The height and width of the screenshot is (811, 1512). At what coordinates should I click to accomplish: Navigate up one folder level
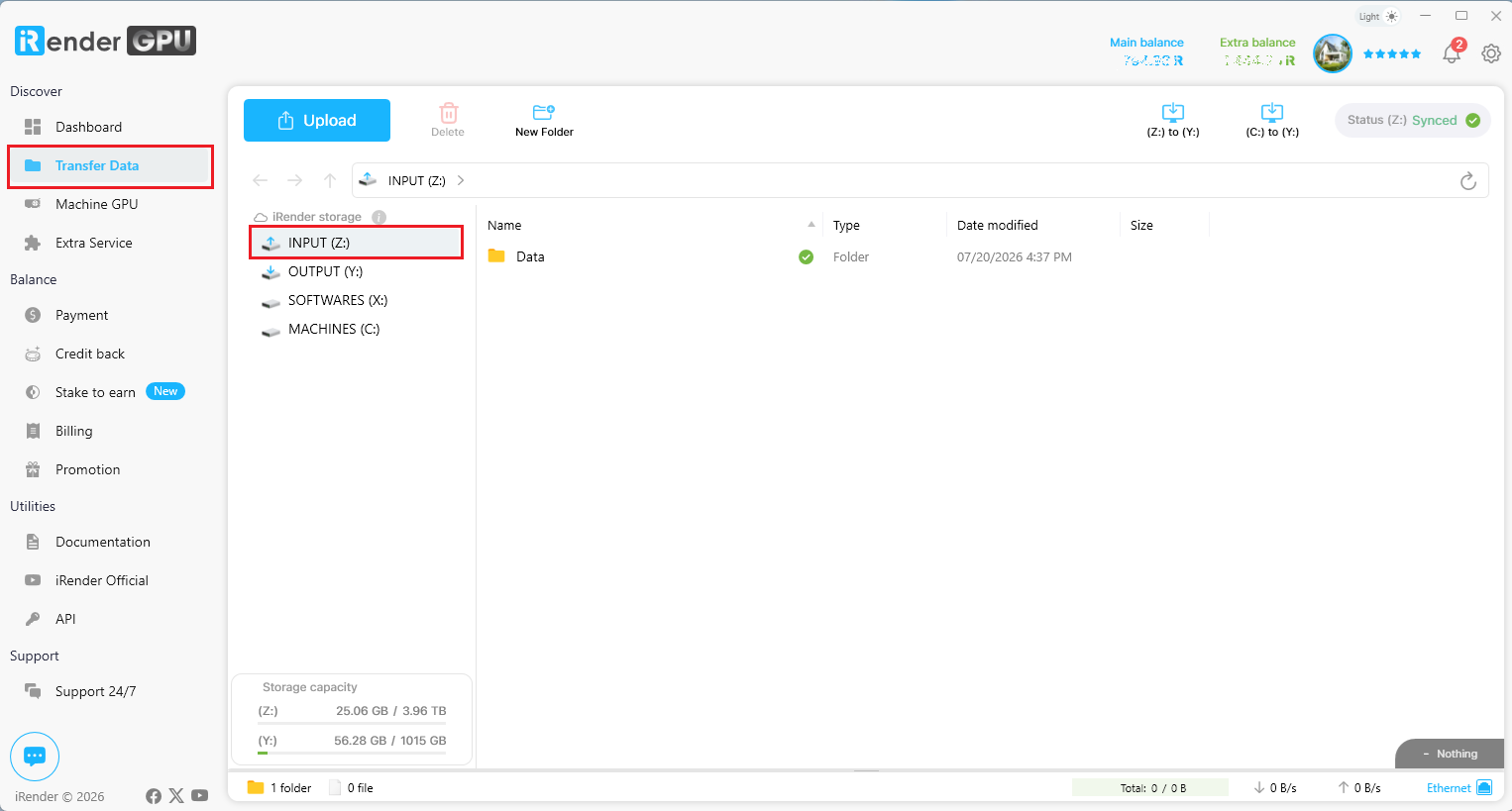pos(330,180)
